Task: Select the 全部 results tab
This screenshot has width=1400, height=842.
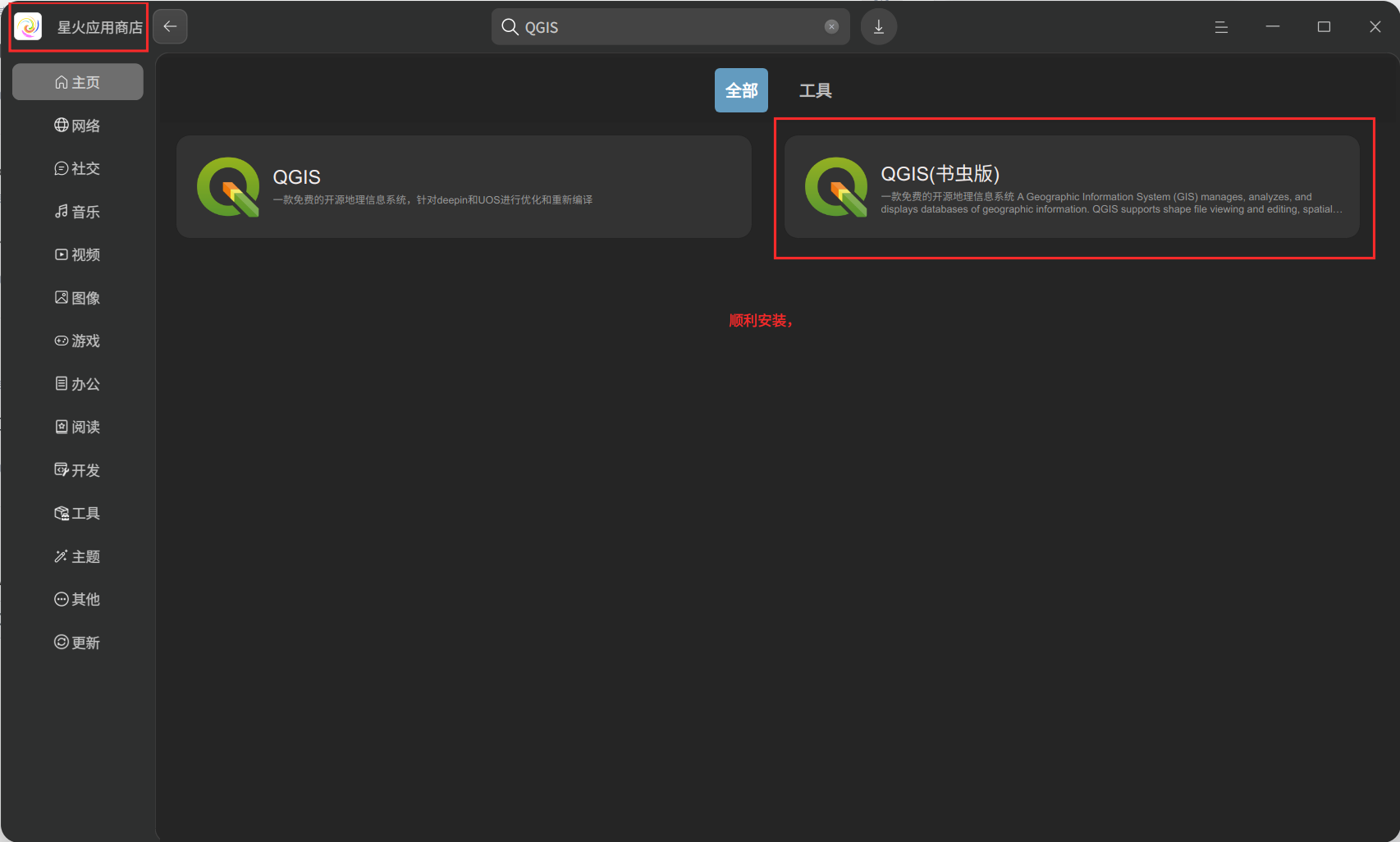Action: (x=741, y=90)
